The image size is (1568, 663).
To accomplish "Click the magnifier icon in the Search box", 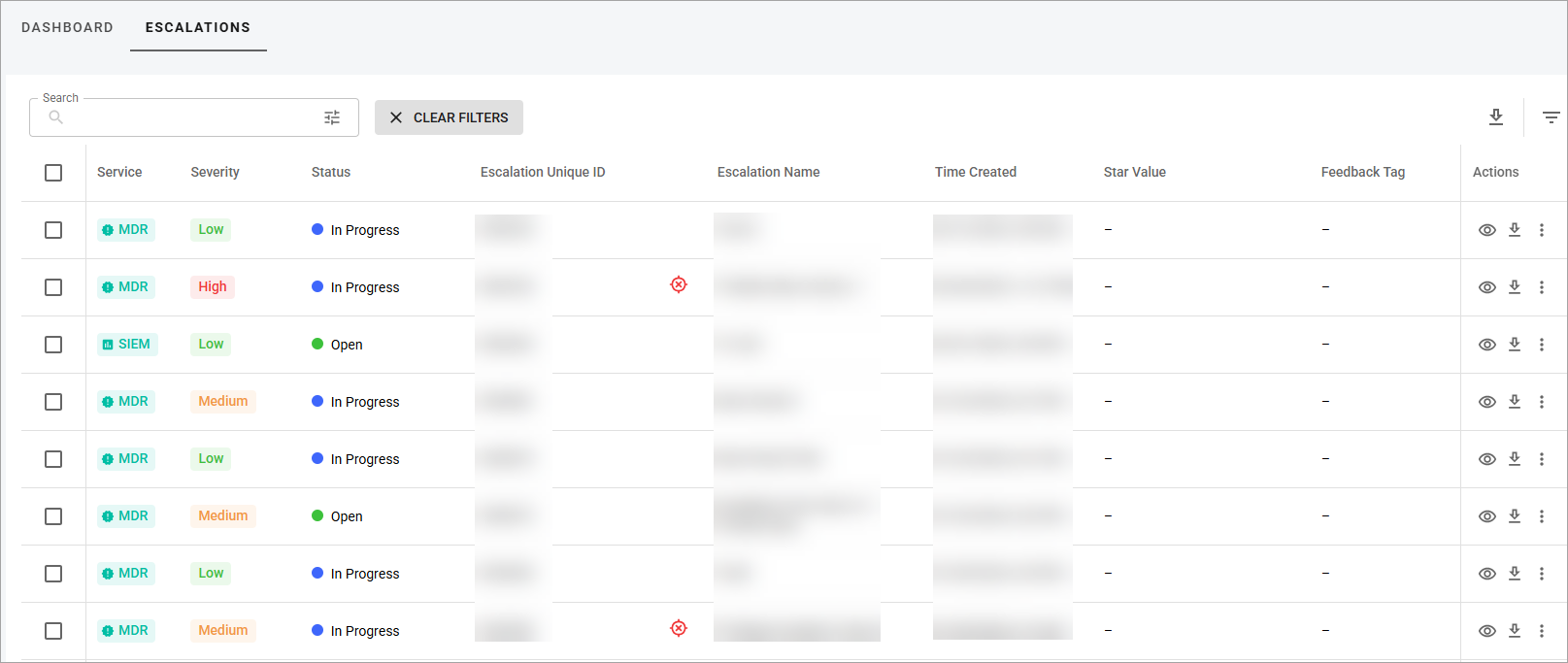I will click(x=56, y=117).
